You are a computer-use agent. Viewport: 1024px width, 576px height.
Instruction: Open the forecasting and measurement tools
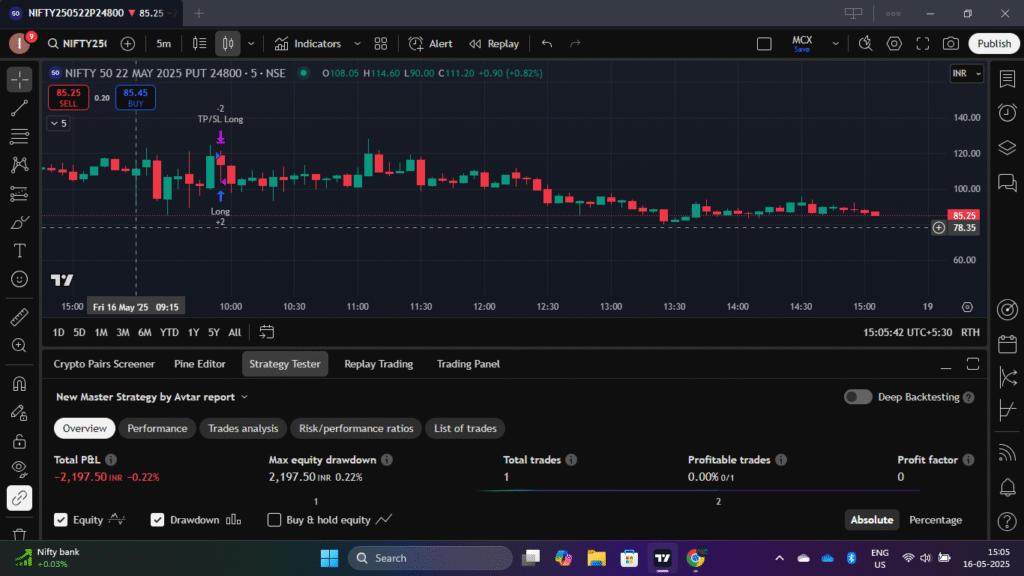click(x=20, y=194)
